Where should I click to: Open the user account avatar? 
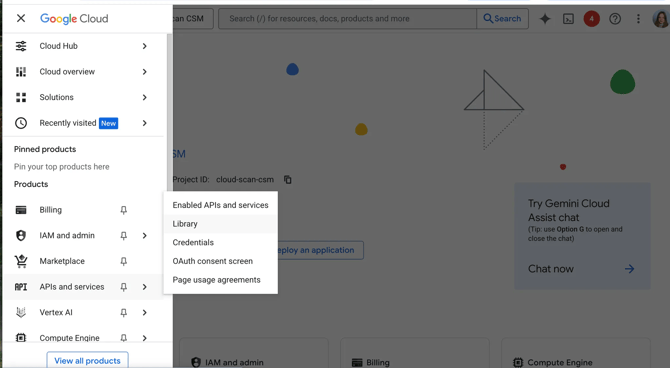661,19
